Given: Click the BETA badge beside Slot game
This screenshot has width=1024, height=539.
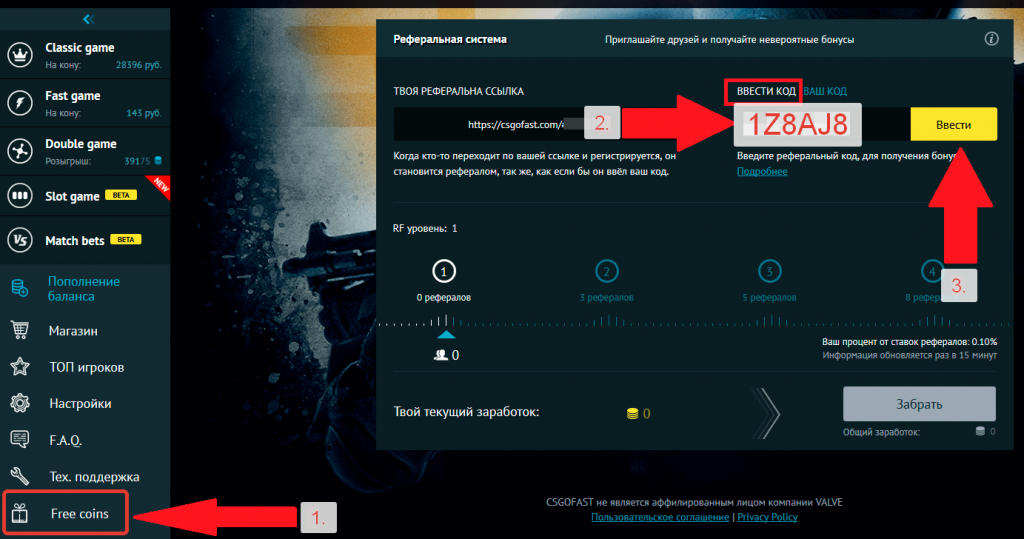Looking at the screenshot, I should [121, 195].
